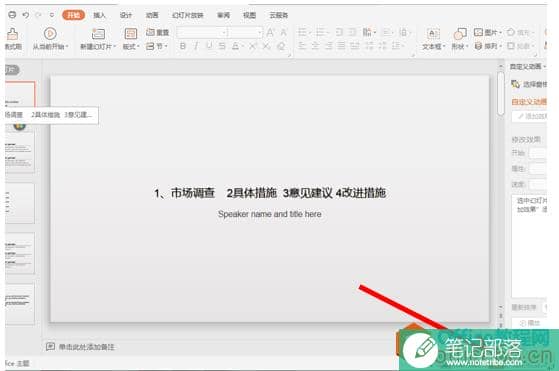Toggle Italic formatting
This screenshot has width=559, height=371.
196,46
